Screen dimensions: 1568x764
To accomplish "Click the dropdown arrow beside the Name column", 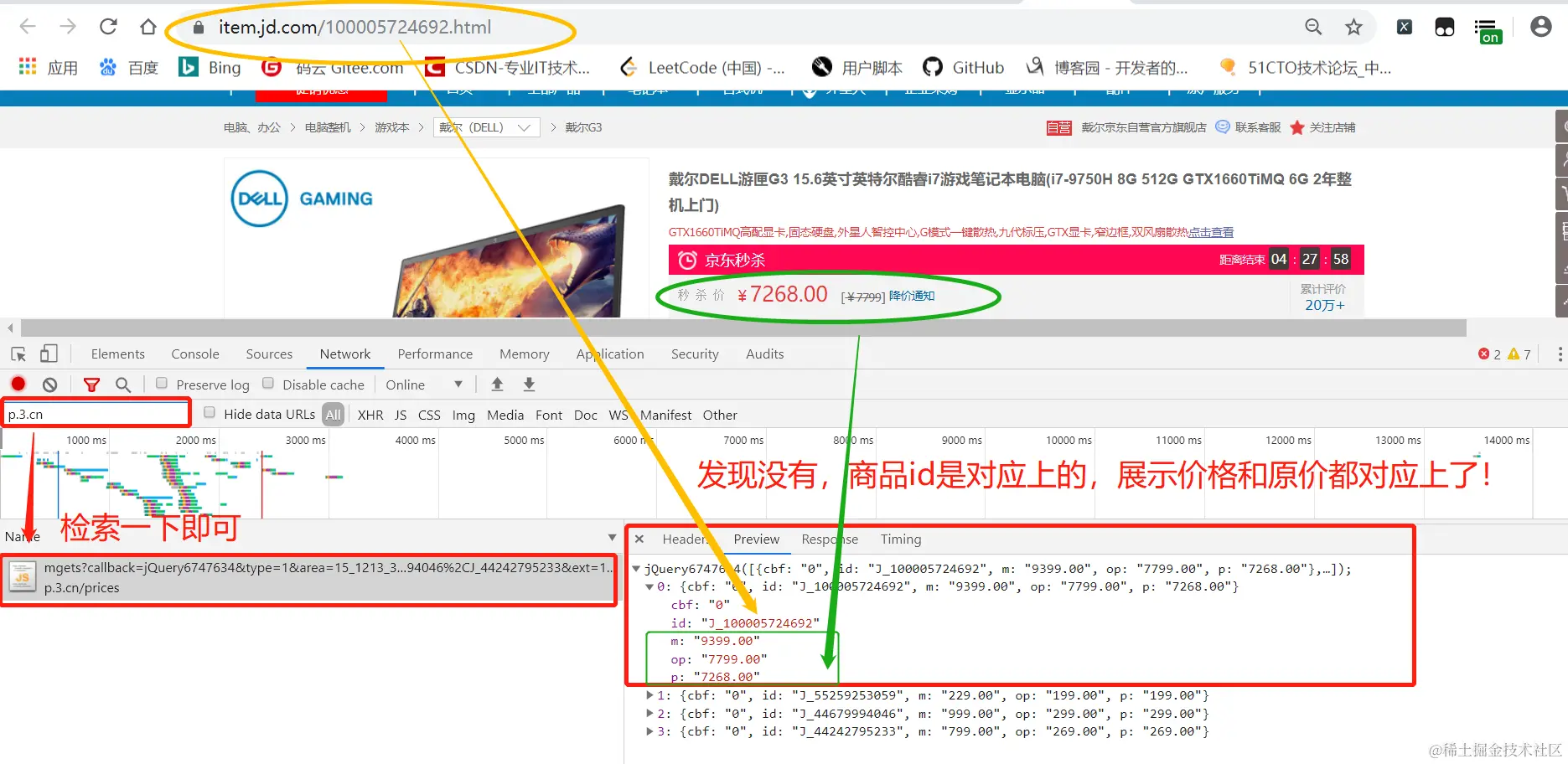I will (613, 537).
